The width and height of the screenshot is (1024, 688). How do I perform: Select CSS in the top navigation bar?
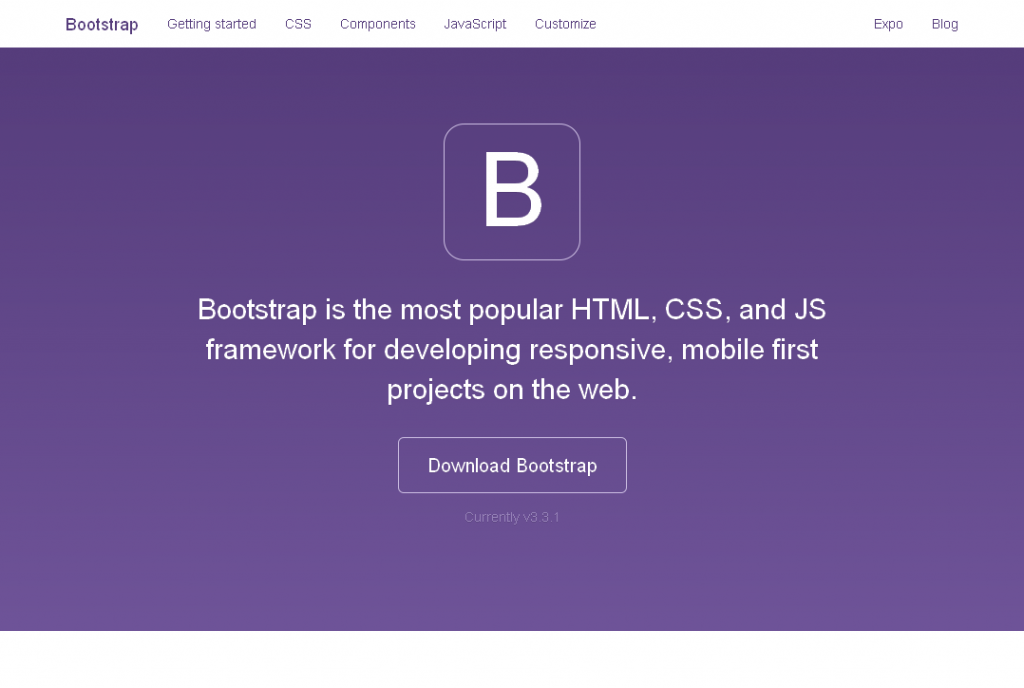(x=298, y=24)
